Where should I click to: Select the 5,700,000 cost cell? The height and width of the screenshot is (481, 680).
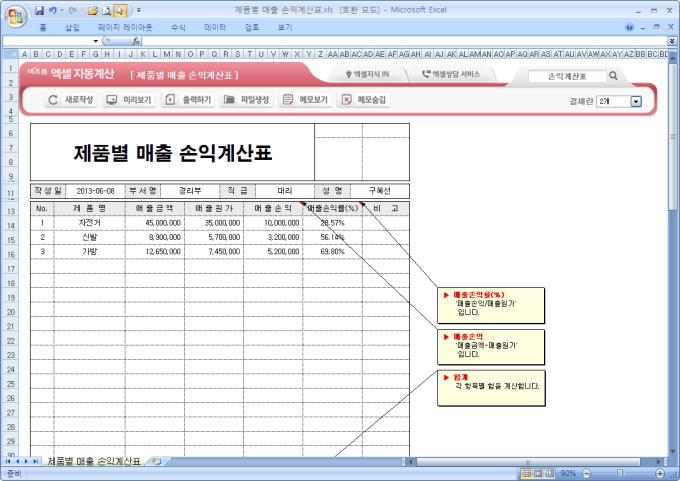pos(214,237)
